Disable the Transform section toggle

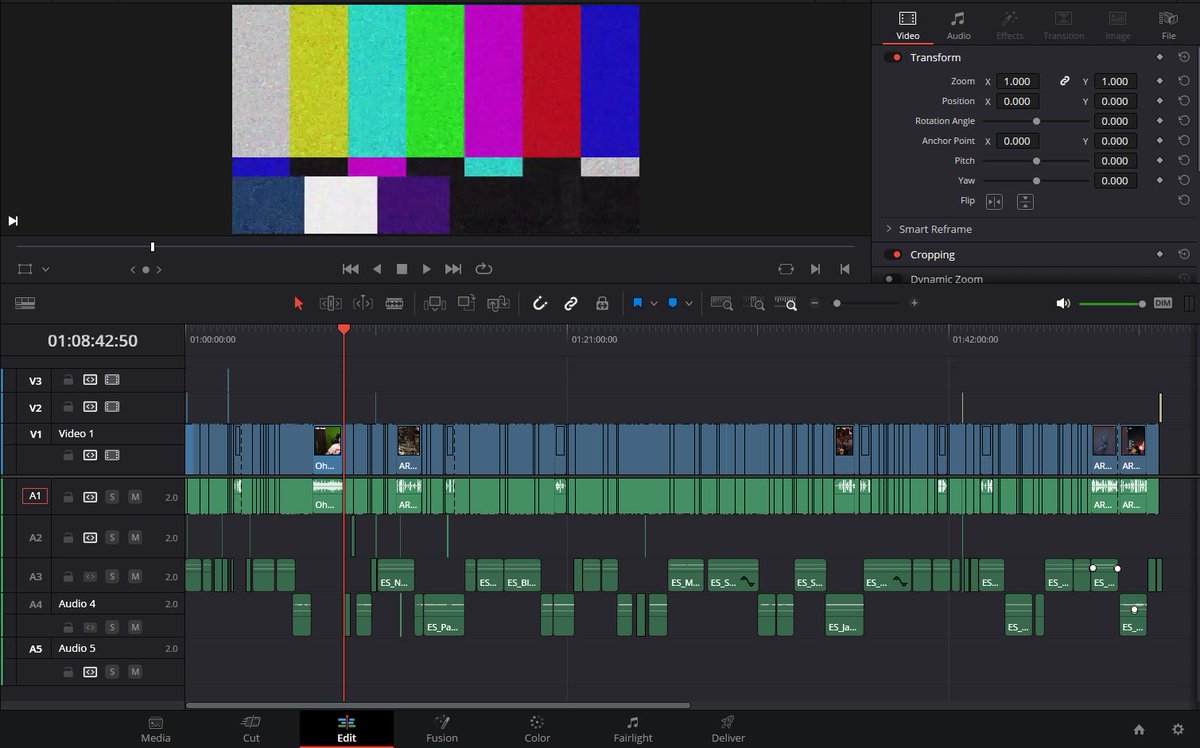tap(893, 58)
